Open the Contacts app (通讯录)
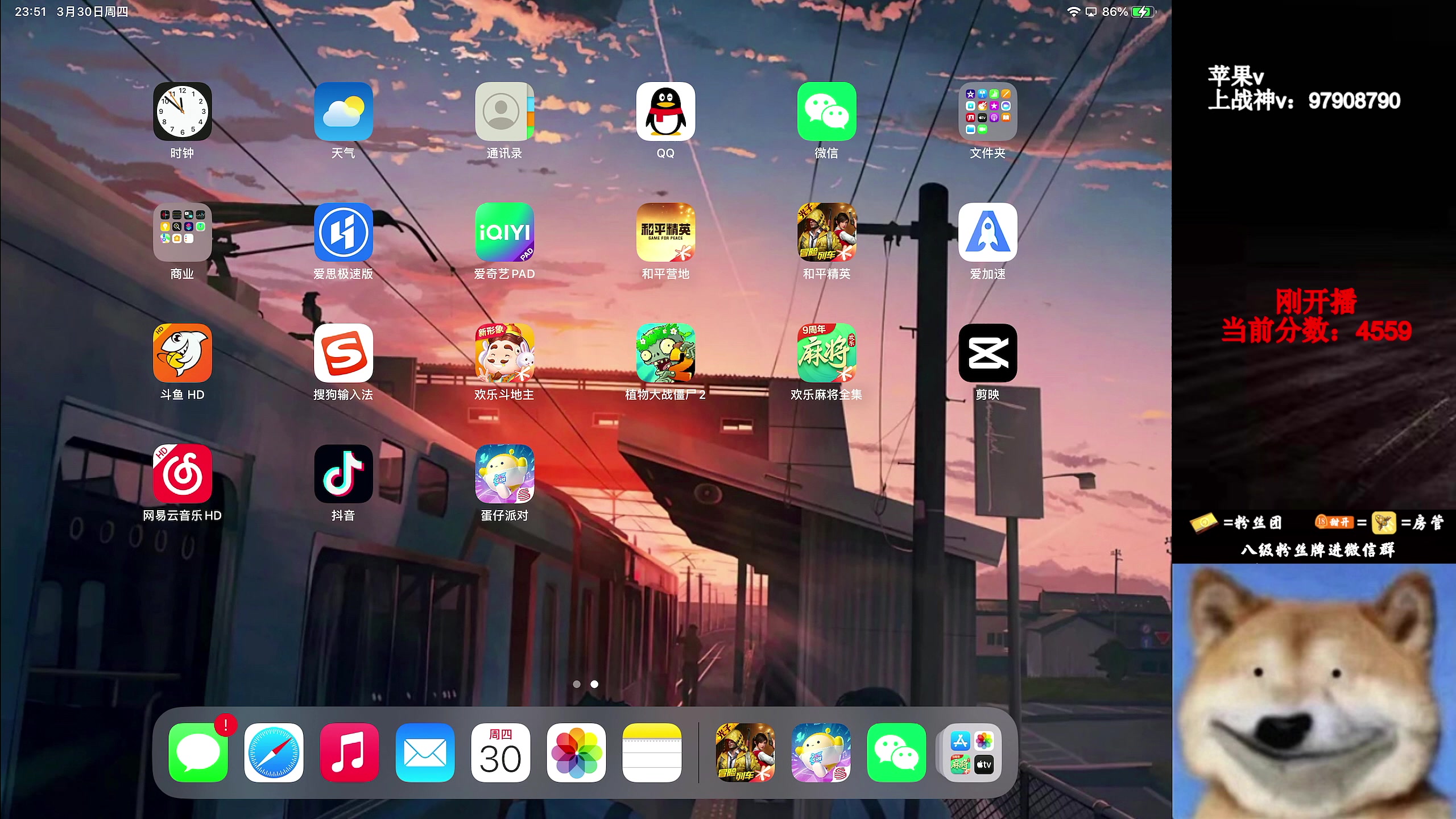Screen dimensions: 1456x819 click(x=504, y=111)
